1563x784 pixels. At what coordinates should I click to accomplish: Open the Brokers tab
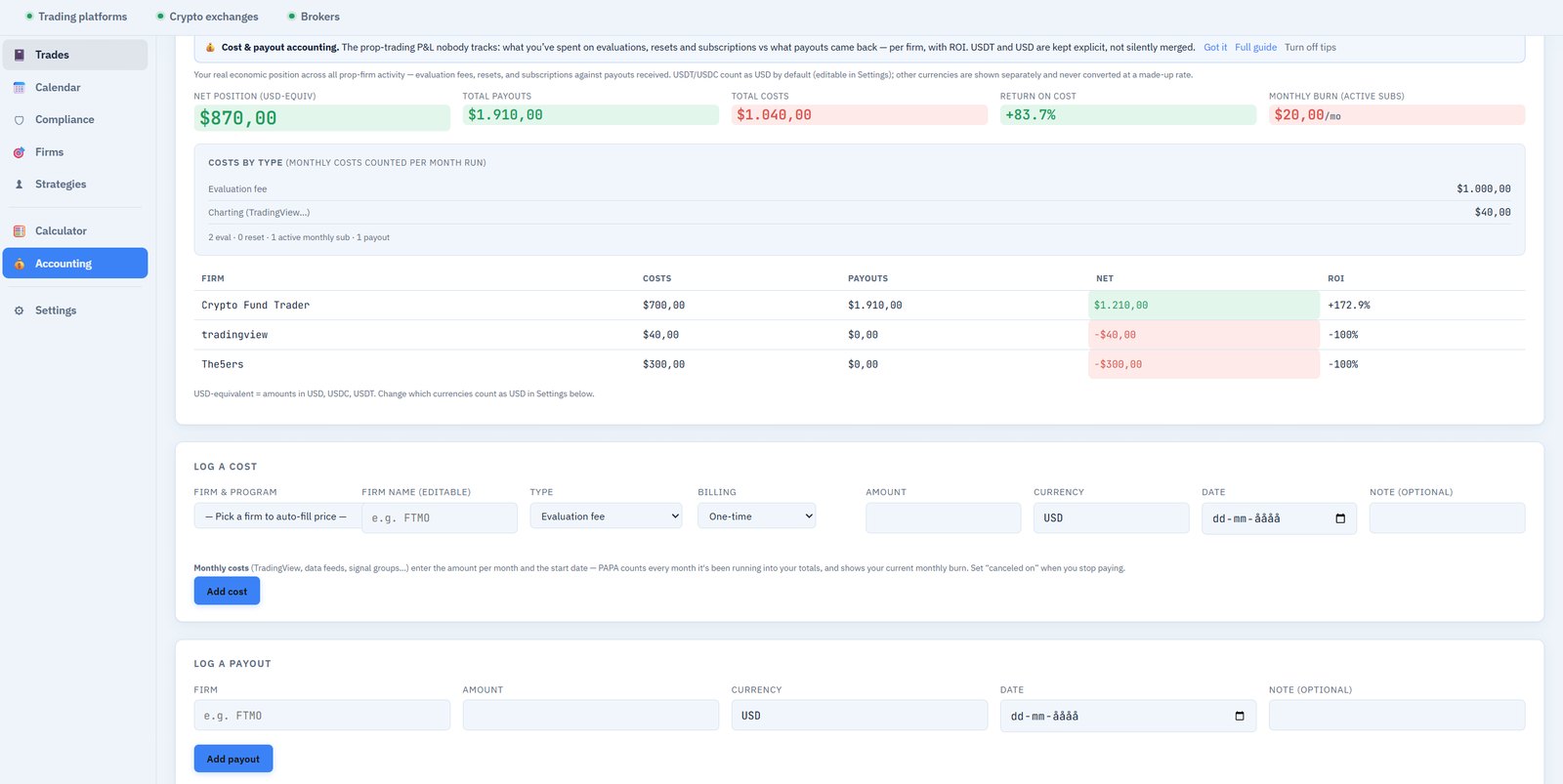(x=313, y=17)
